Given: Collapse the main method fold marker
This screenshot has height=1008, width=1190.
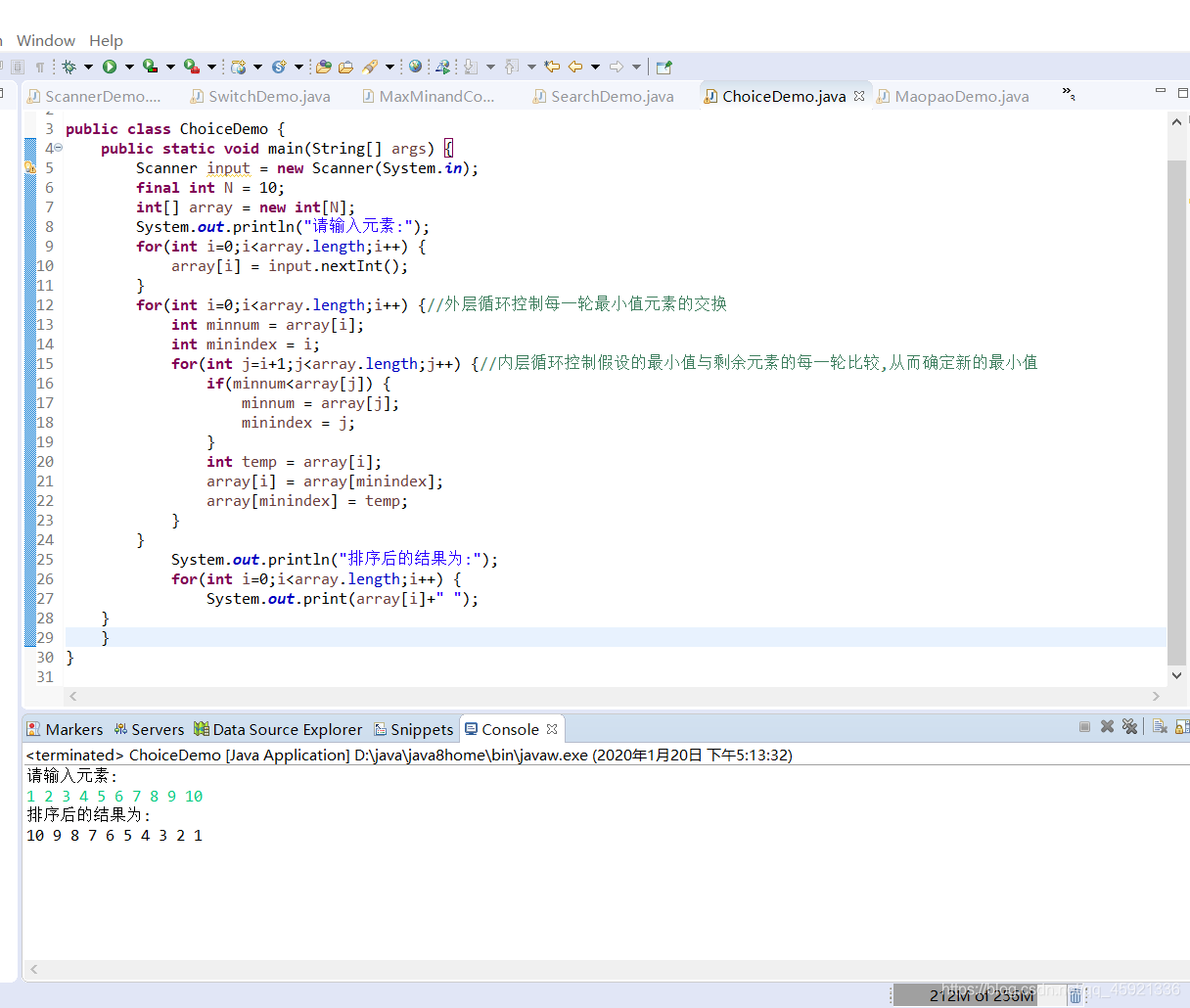Looking at the screenshot, I should (x=58, y=148).
